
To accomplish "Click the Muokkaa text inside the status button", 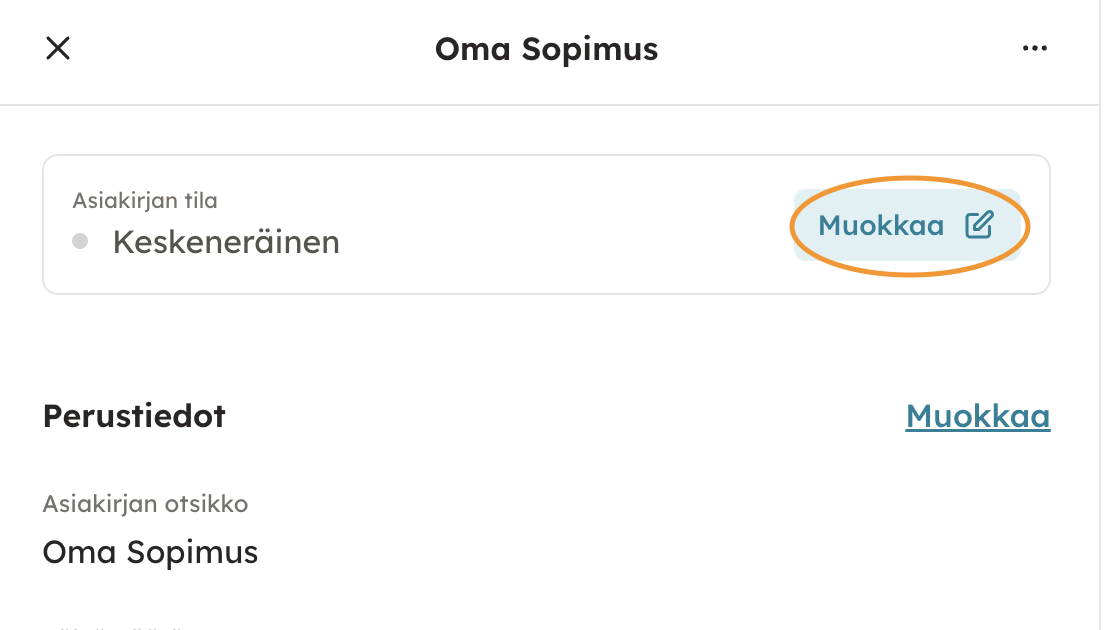I will pyautogui.click(x=881, y=226).
